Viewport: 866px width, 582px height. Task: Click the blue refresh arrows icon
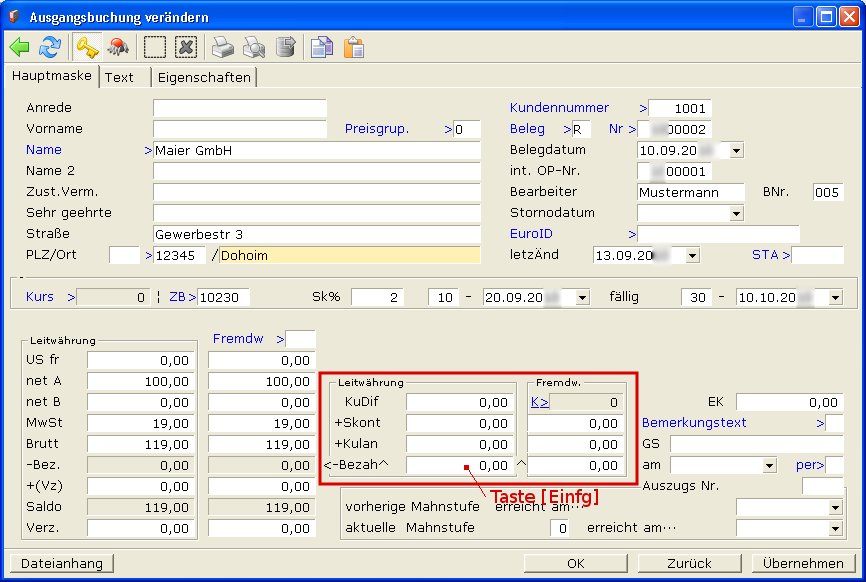point(50,47)
